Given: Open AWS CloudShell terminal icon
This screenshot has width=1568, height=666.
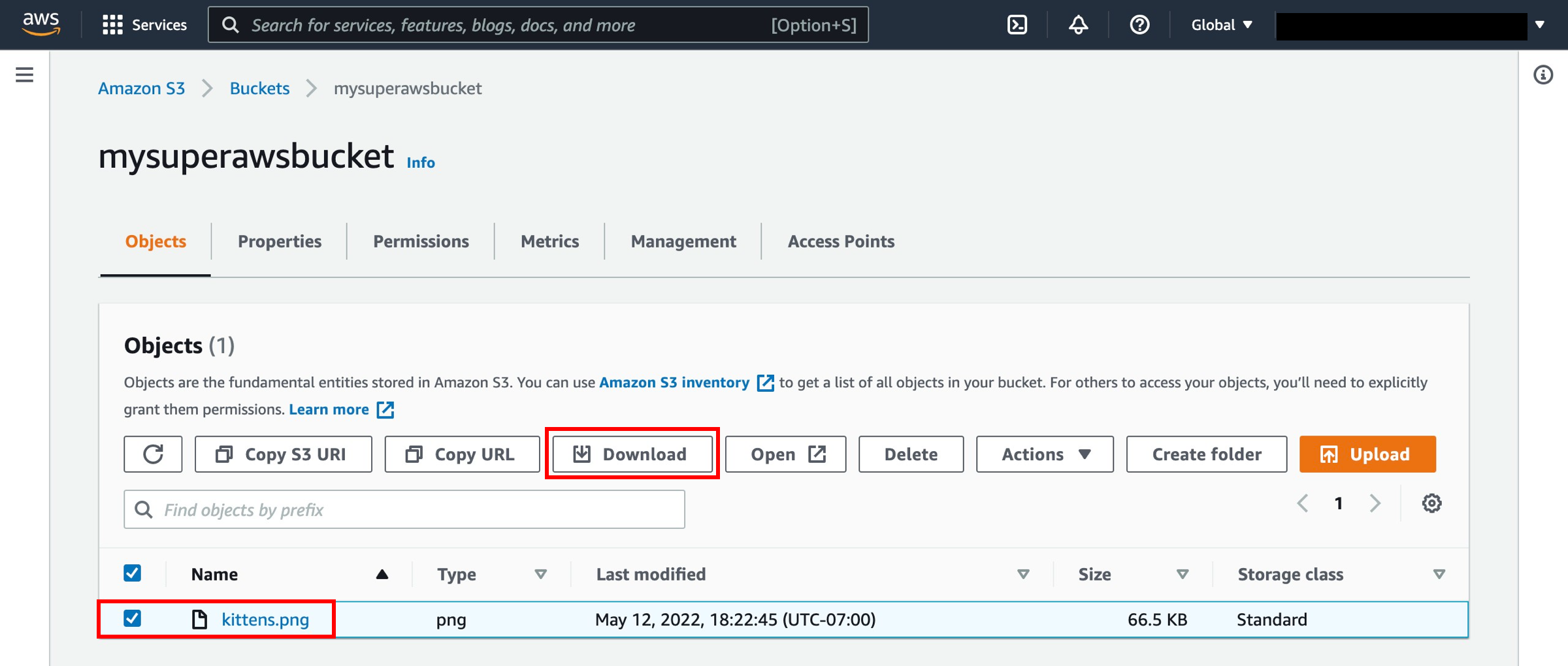Looking at the screenshot, I should pos(1017,25).
